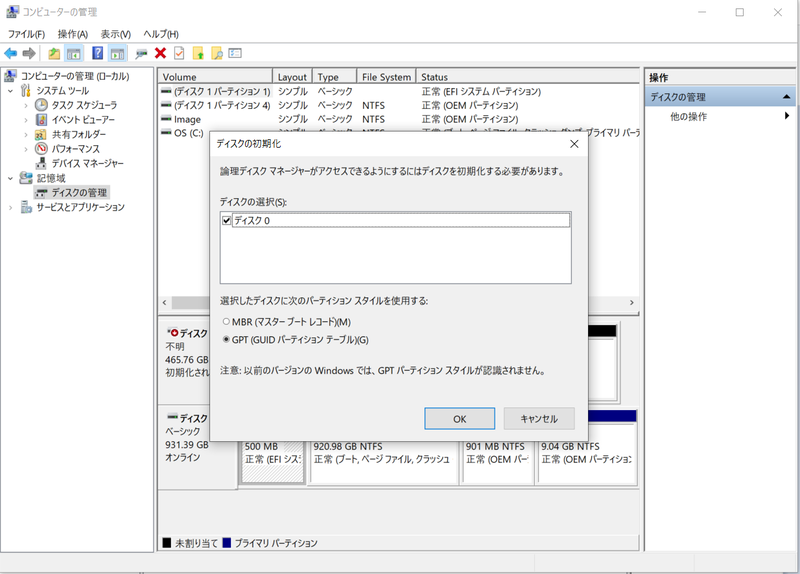Click the volume list scroll right arrow
800x574 pixels.
pos(632,303)
